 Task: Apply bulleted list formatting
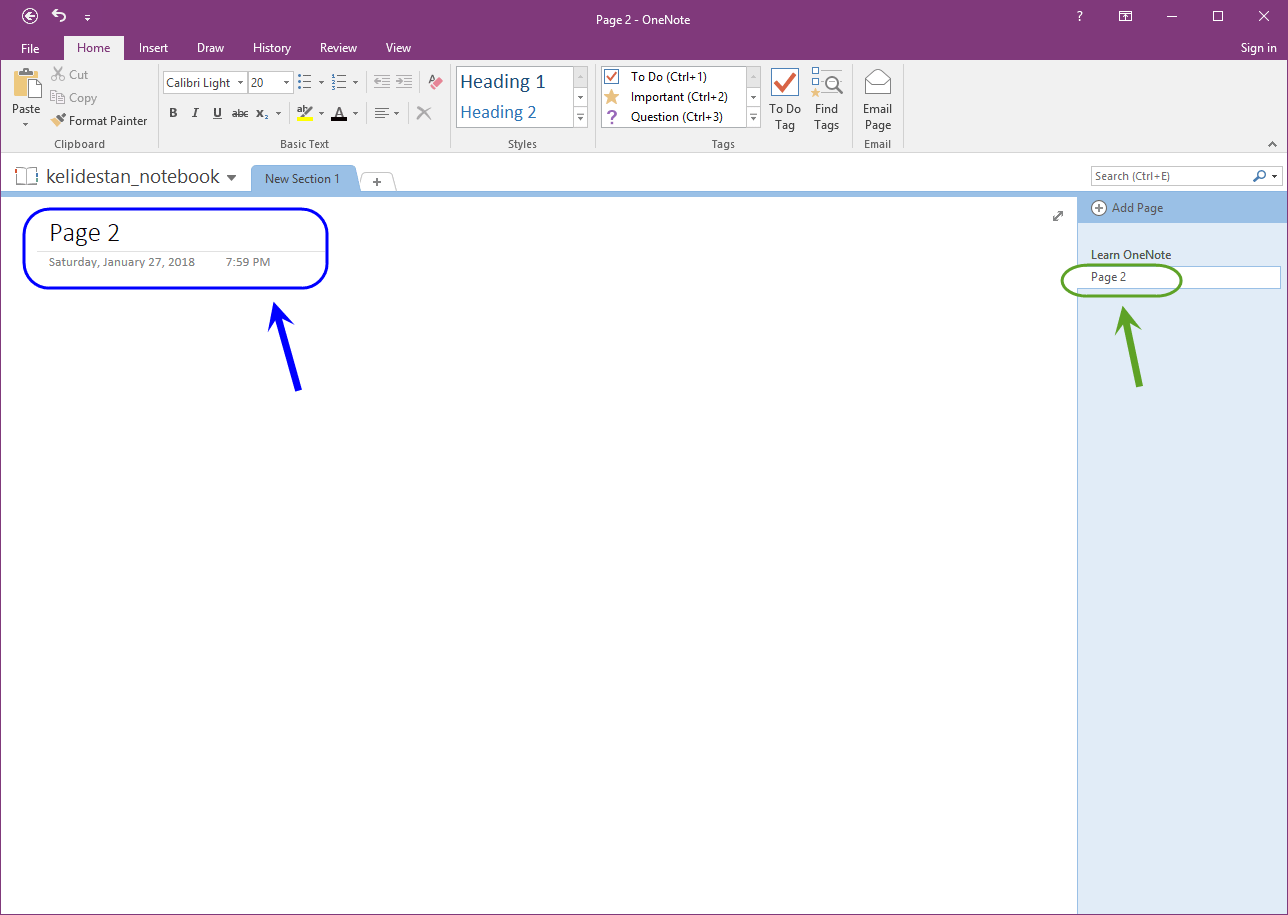click(305, 83)
